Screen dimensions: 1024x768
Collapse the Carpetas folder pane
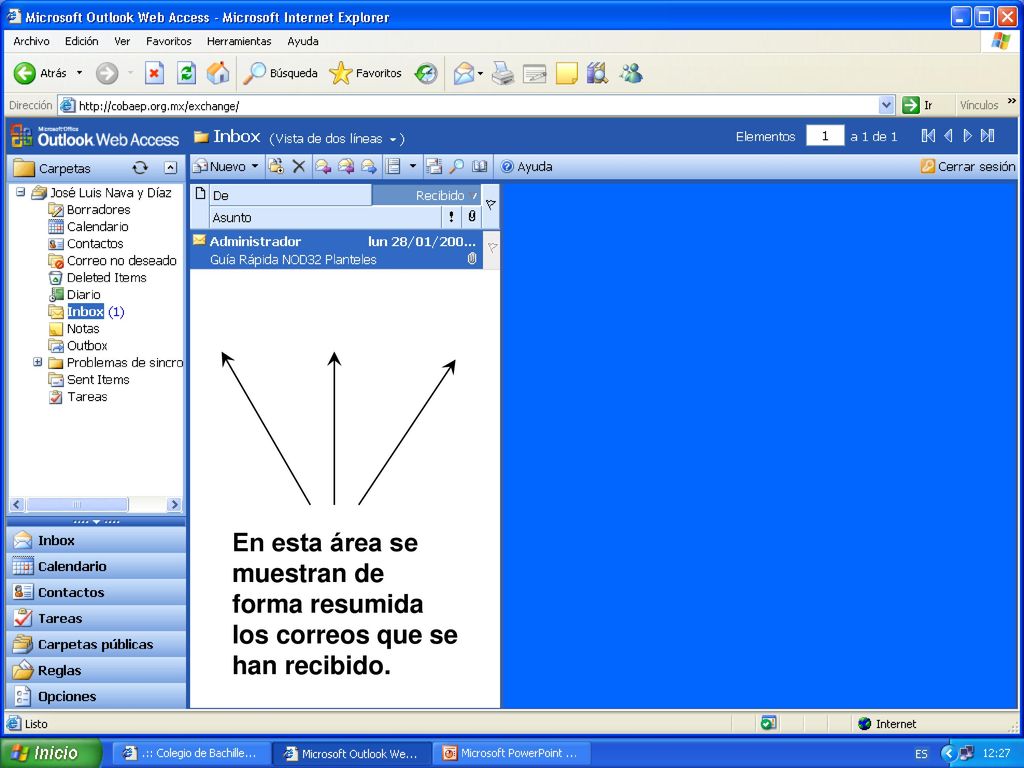tap(170, 168)
